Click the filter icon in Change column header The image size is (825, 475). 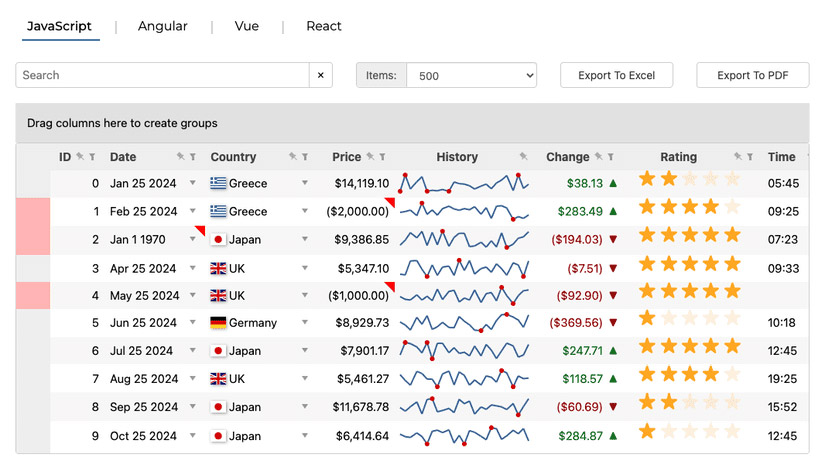610,157
